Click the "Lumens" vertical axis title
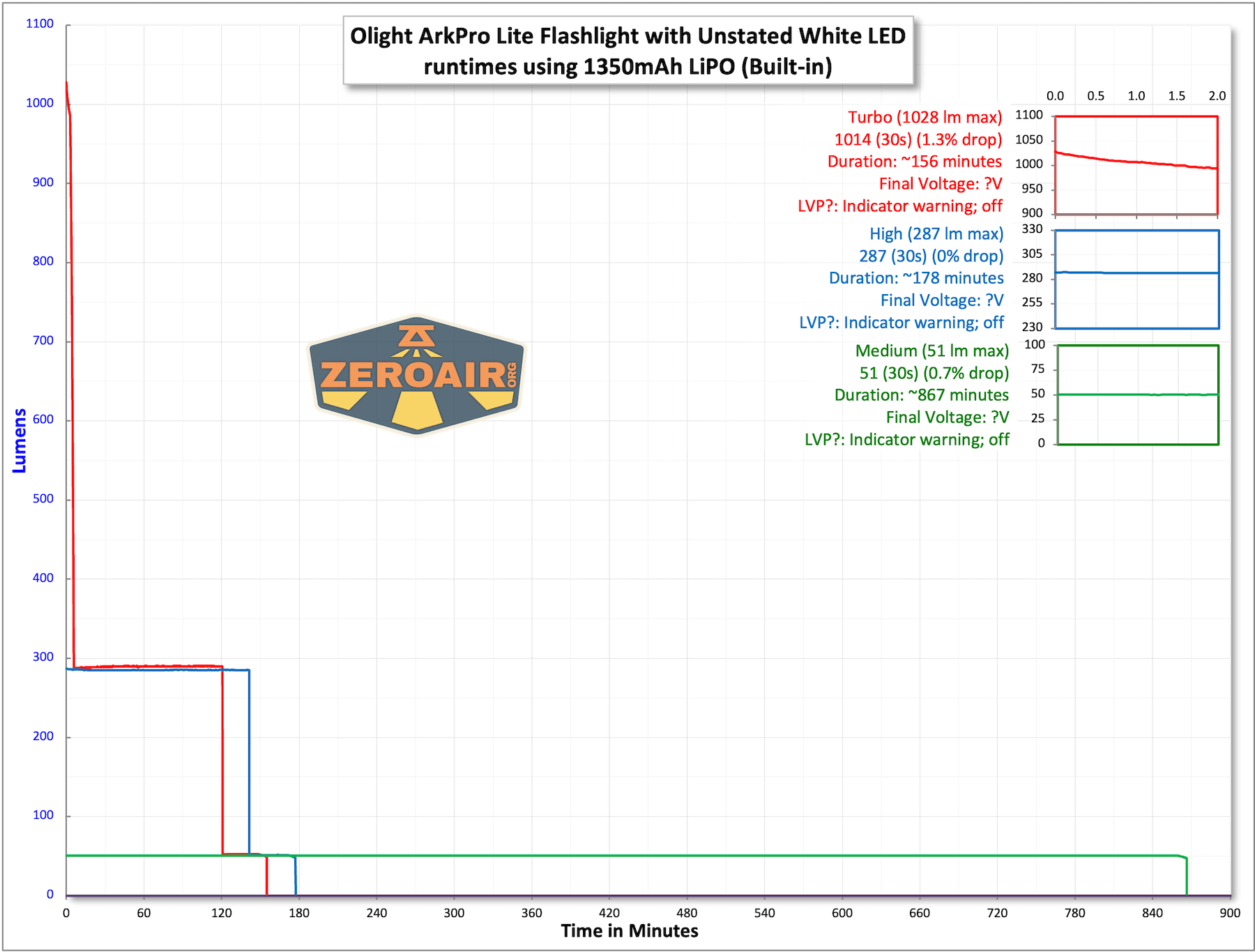1255x952 pixels. pos(20,440)
